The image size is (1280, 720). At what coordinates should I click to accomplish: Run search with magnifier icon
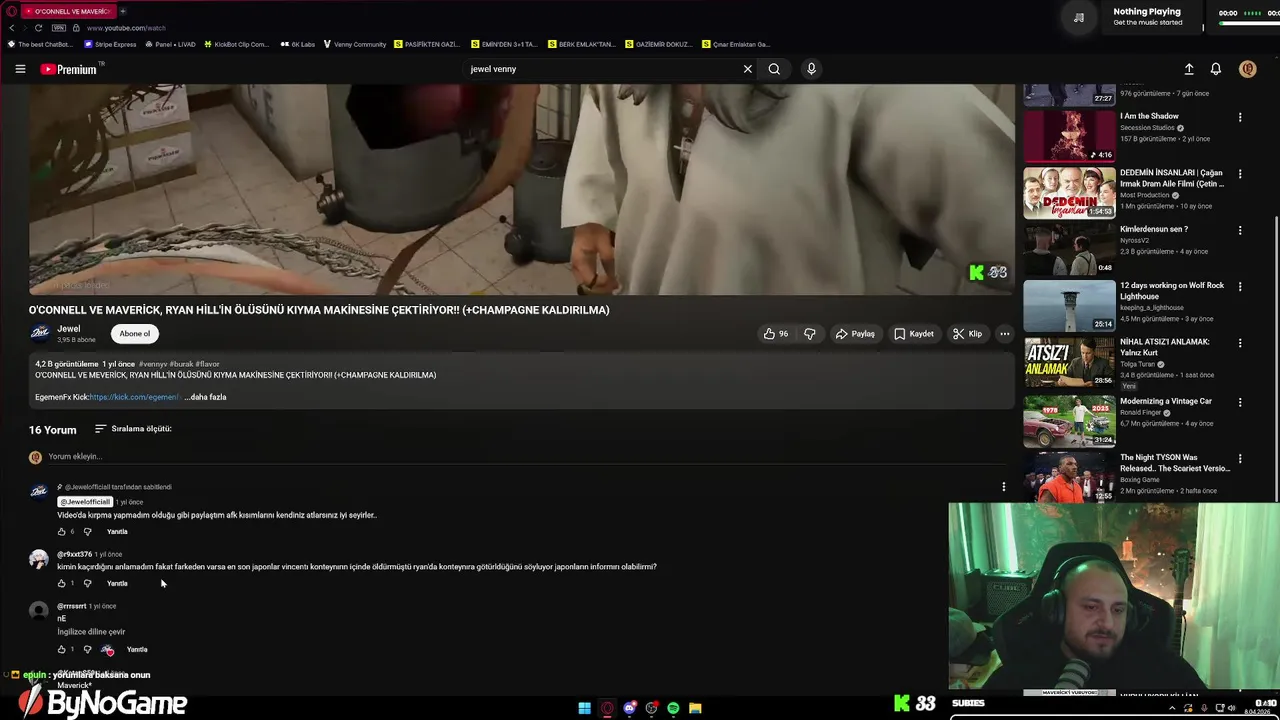tap(774, 69)
